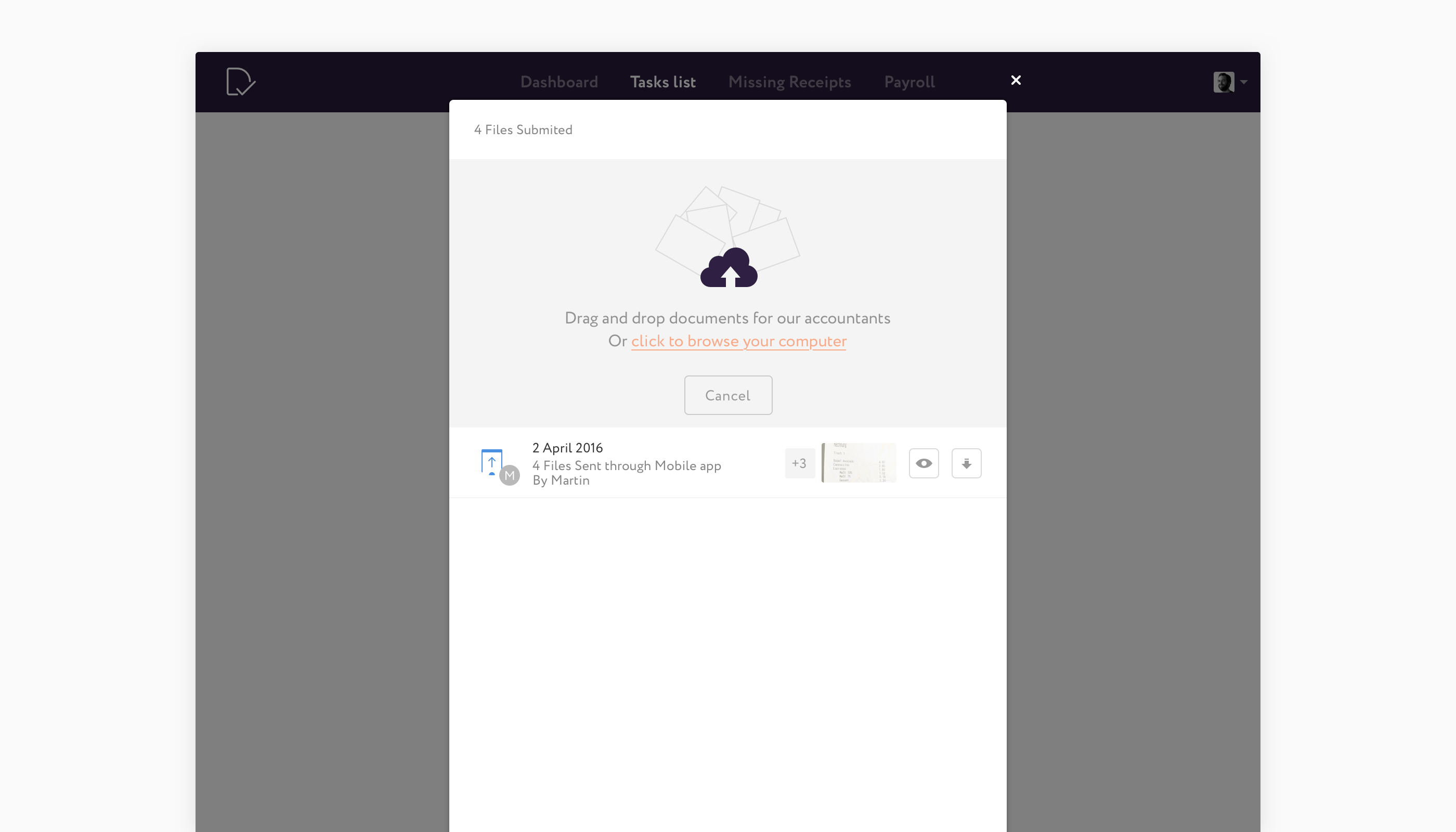This screenshot has width=1456, height=832.
Task: Click the stacked papers illustration
Action: point(727,223)
